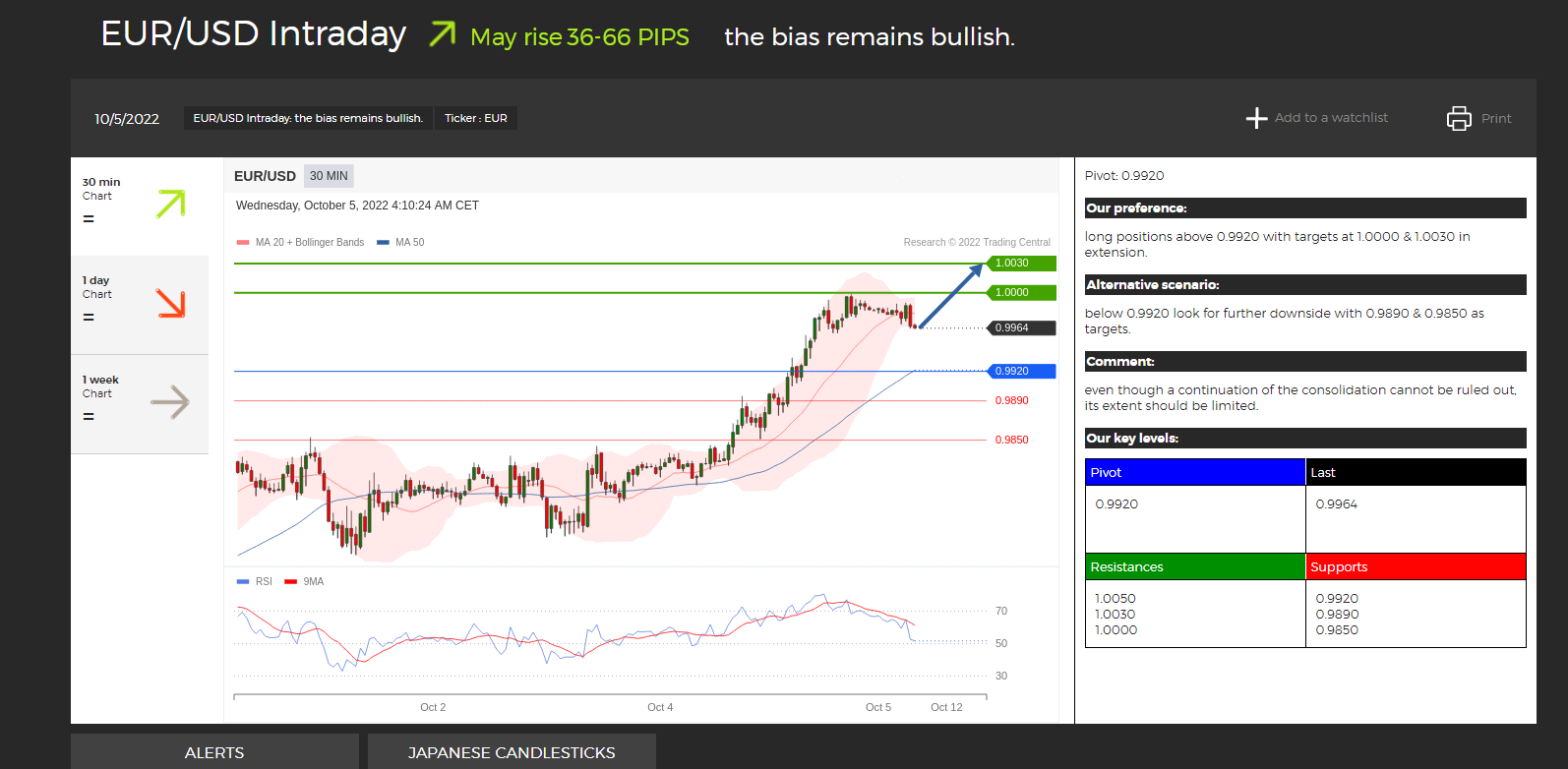Image resolution: width=1568 pixels, height=769 pixels.
Task: Click the date 10/5/2022
Action: (x=127, y=119)
